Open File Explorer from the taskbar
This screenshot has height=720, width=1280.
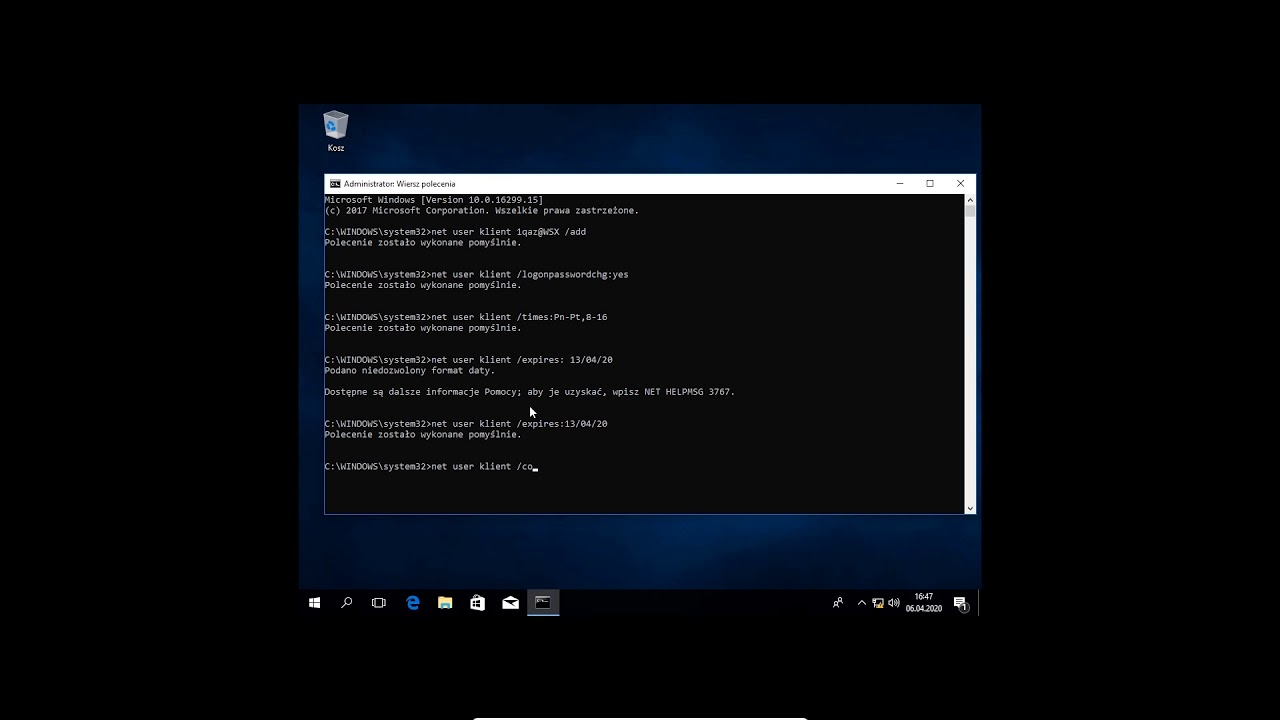pyautogui.click(x=445, y=603)
